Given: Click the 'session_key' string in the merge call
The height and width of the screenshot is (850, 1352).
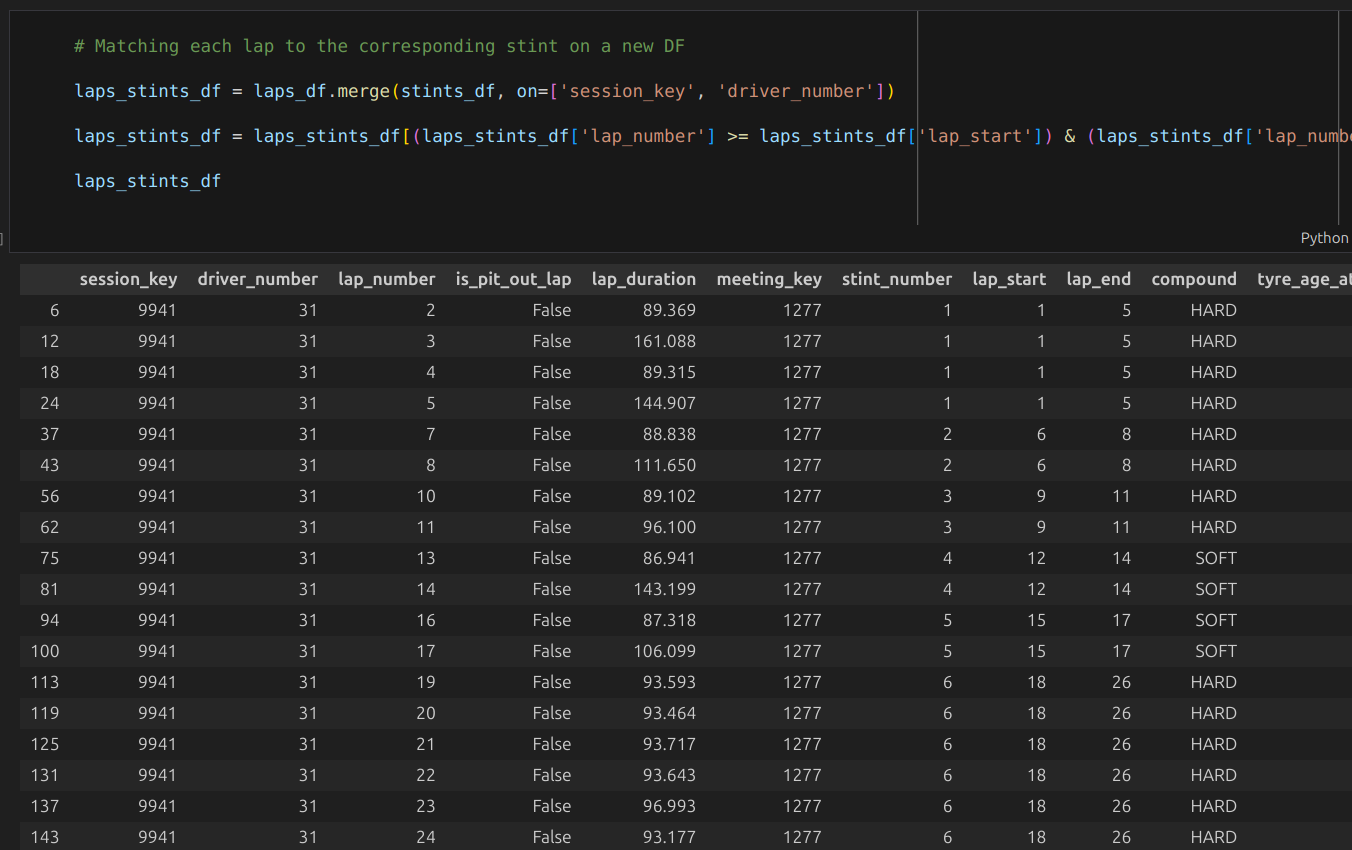Looking at the screenshot, I should tap(628, 91).
